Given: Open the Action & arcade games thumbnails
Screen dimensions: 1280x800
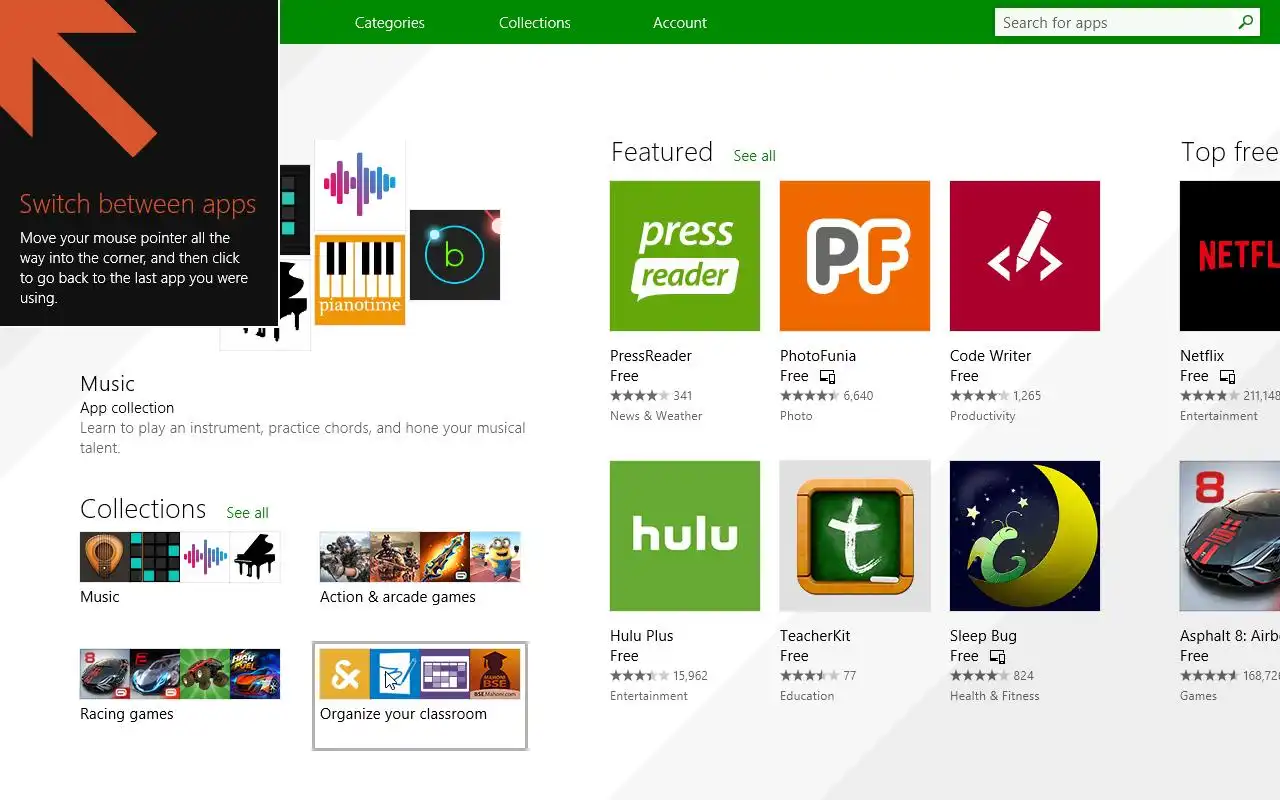Looking at the screenshot, I should click(x=420, y=557).
